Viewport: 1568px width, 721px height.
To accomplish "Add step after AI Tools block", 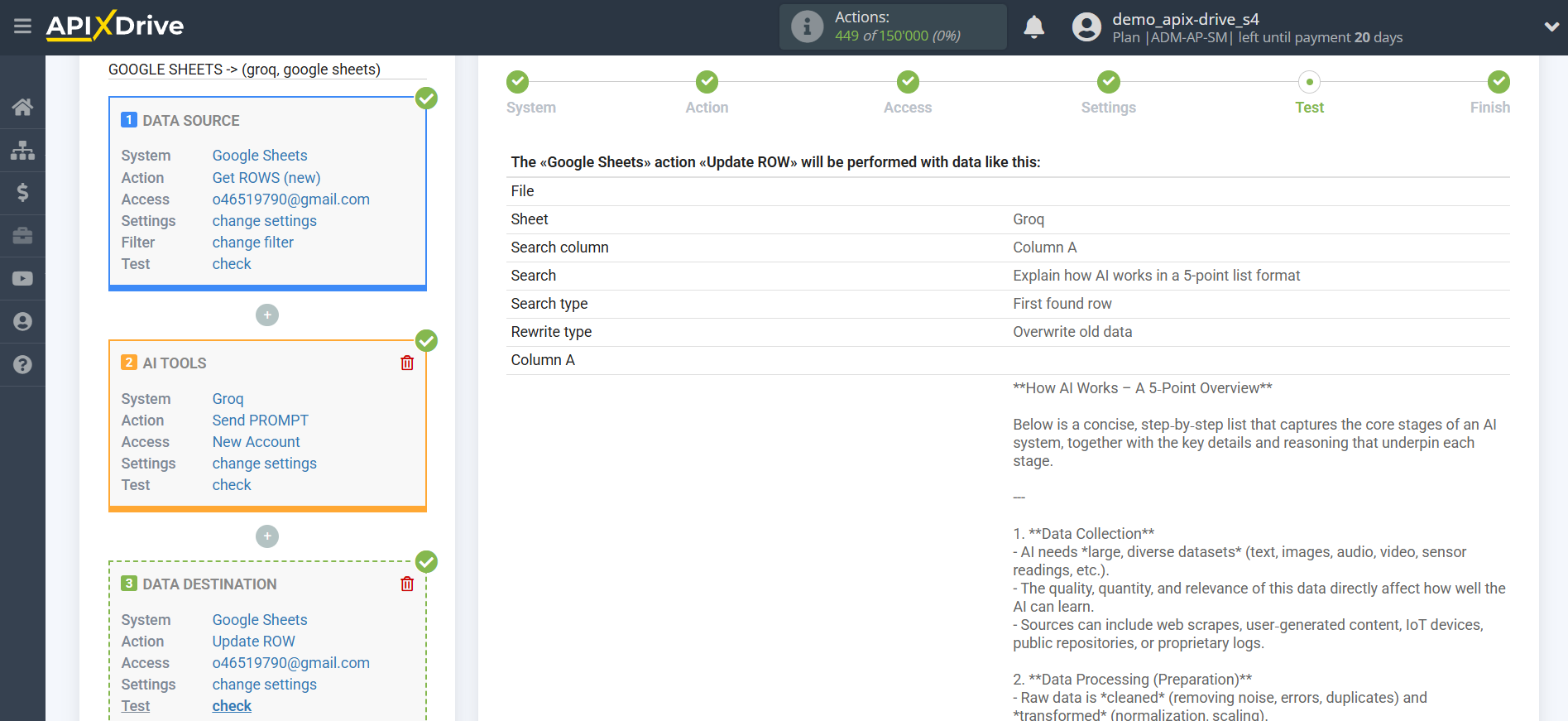I will click(267, 536).
